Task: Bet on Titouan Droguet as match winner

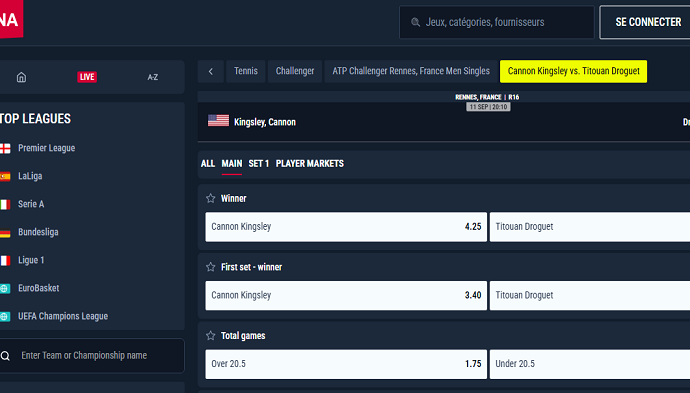Action: [x=590, y=227]
